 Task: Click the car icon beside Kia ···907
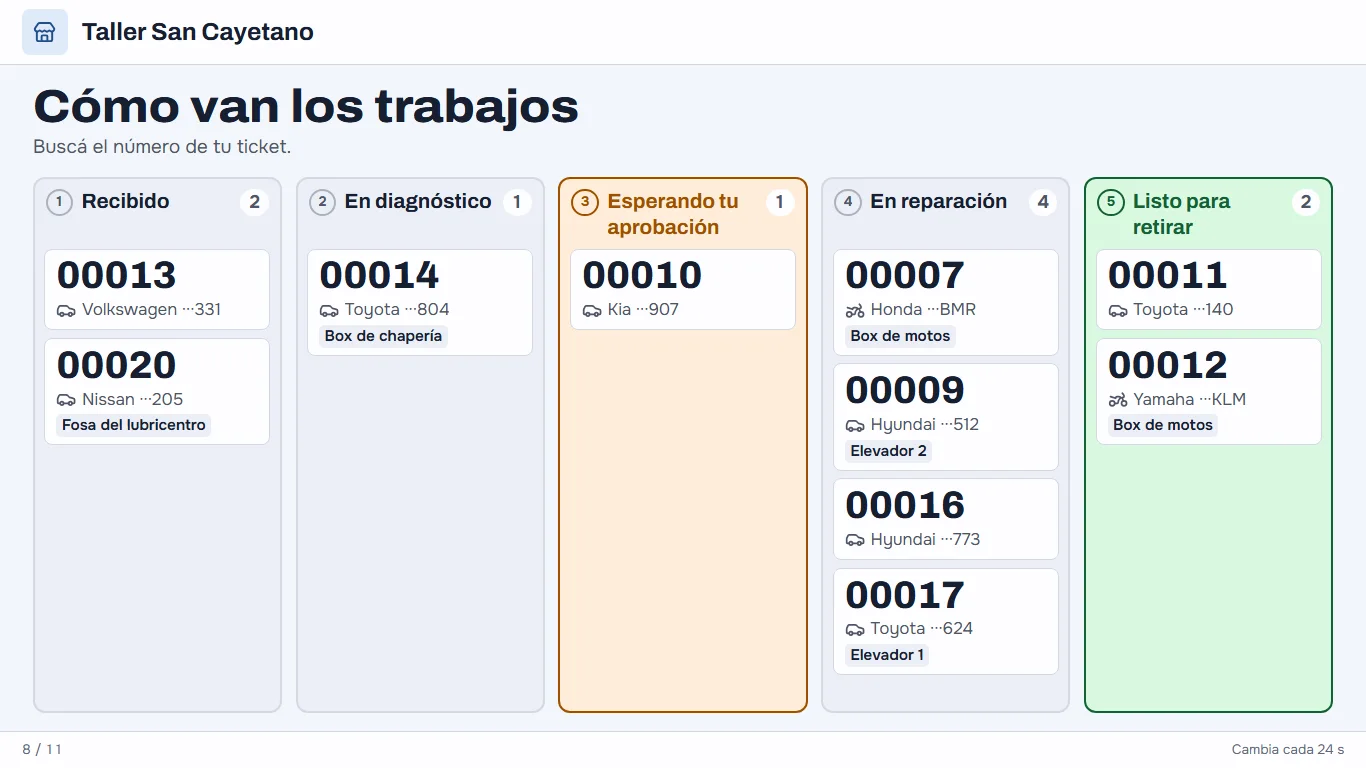592,310
